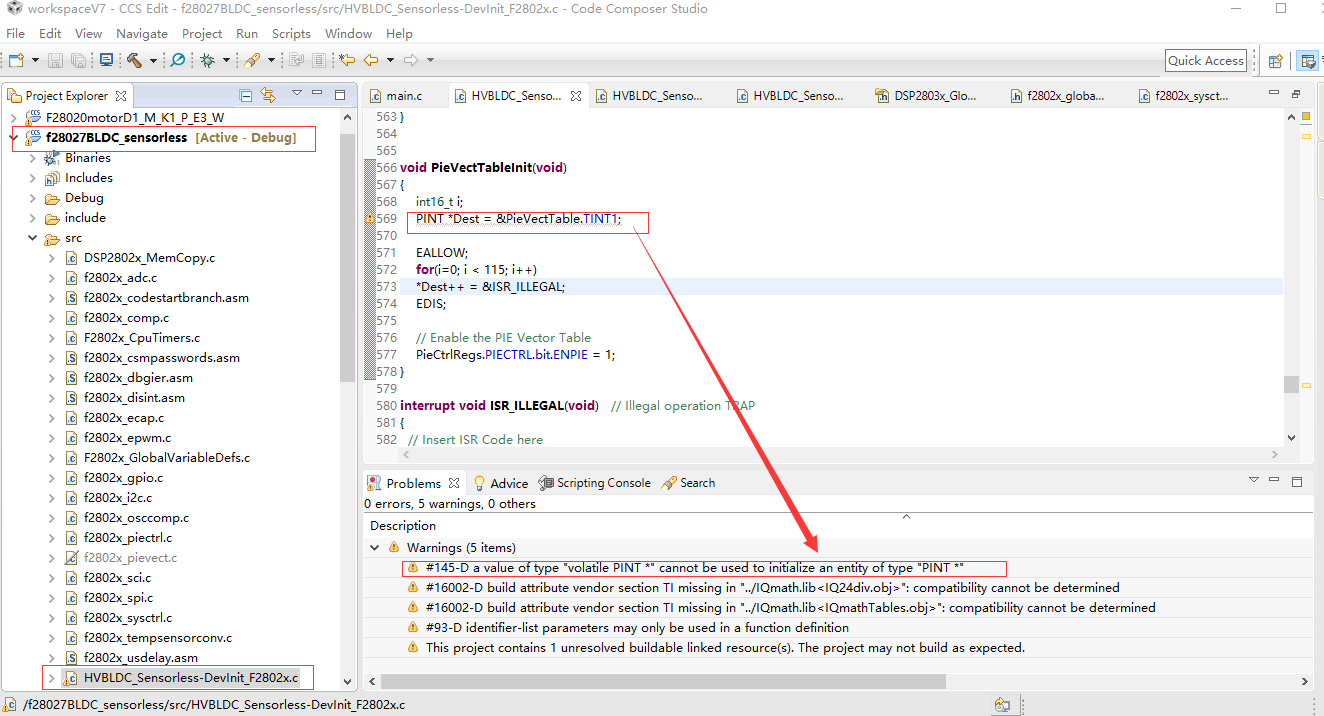This screenshot has width=1324, height=716.
Task: Open the Window menu
Action: point(348,33)
